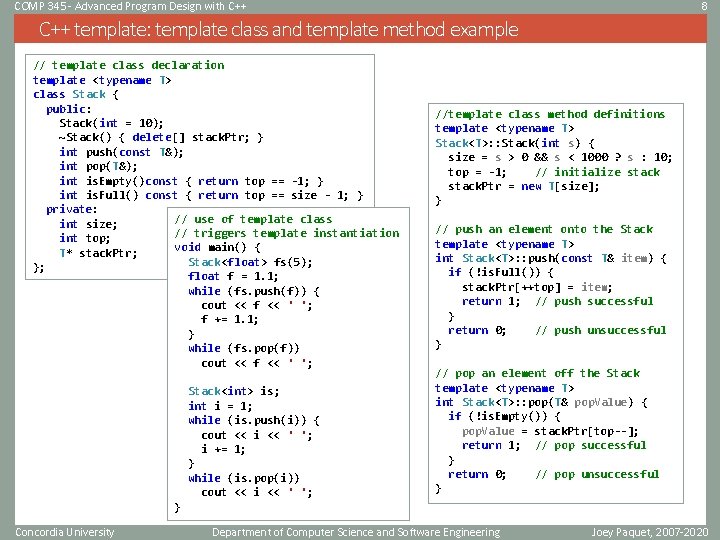Click the constructor line 'Stack(int = 10);'

click(111, 123)
